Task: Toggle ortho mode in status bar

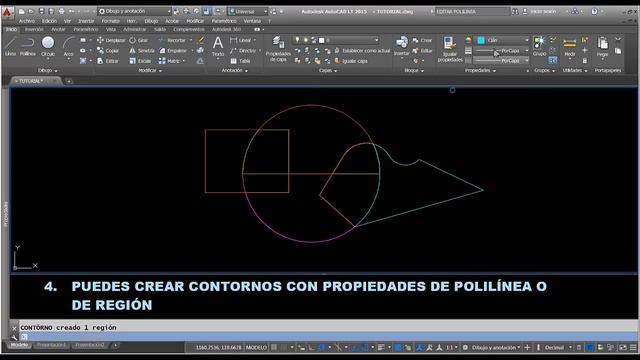Action: (x=311, y=348)
